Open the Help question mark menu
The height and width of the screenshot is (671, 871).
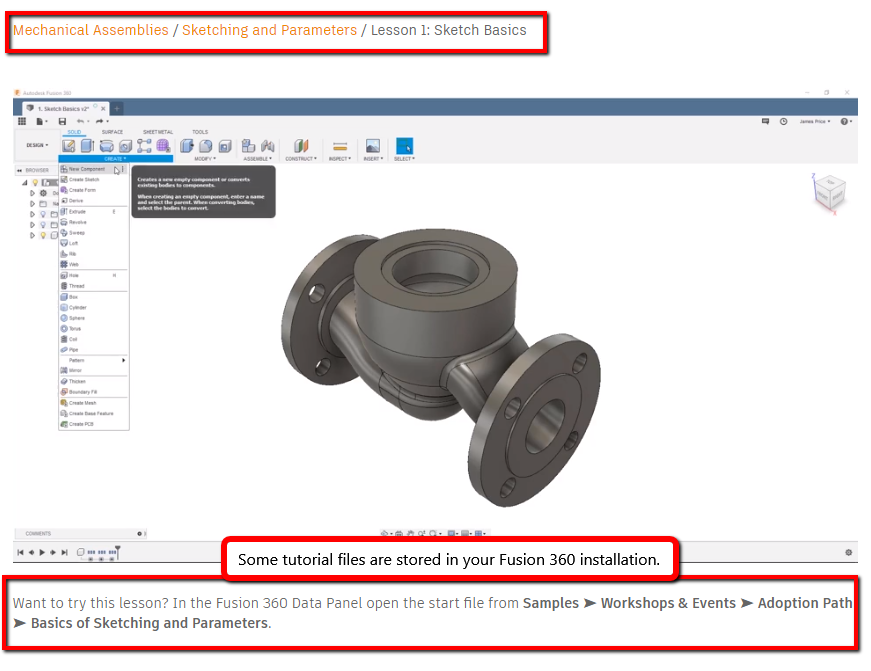(845, 121)
